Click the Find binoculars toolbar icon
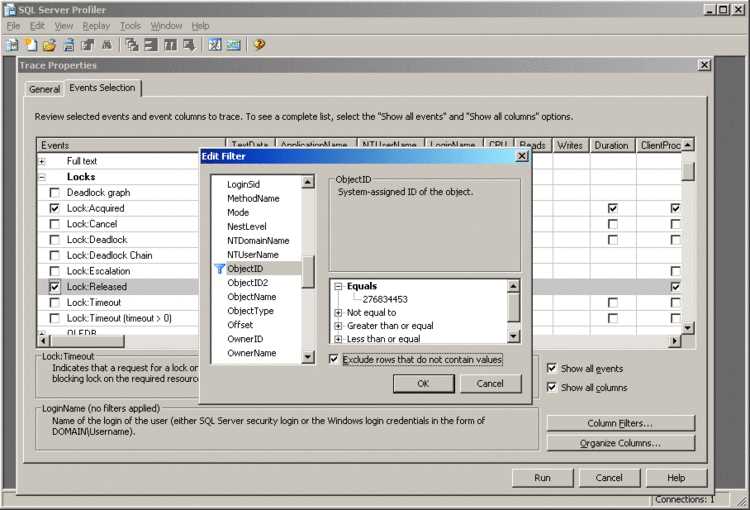 click(x=107, y=45)
